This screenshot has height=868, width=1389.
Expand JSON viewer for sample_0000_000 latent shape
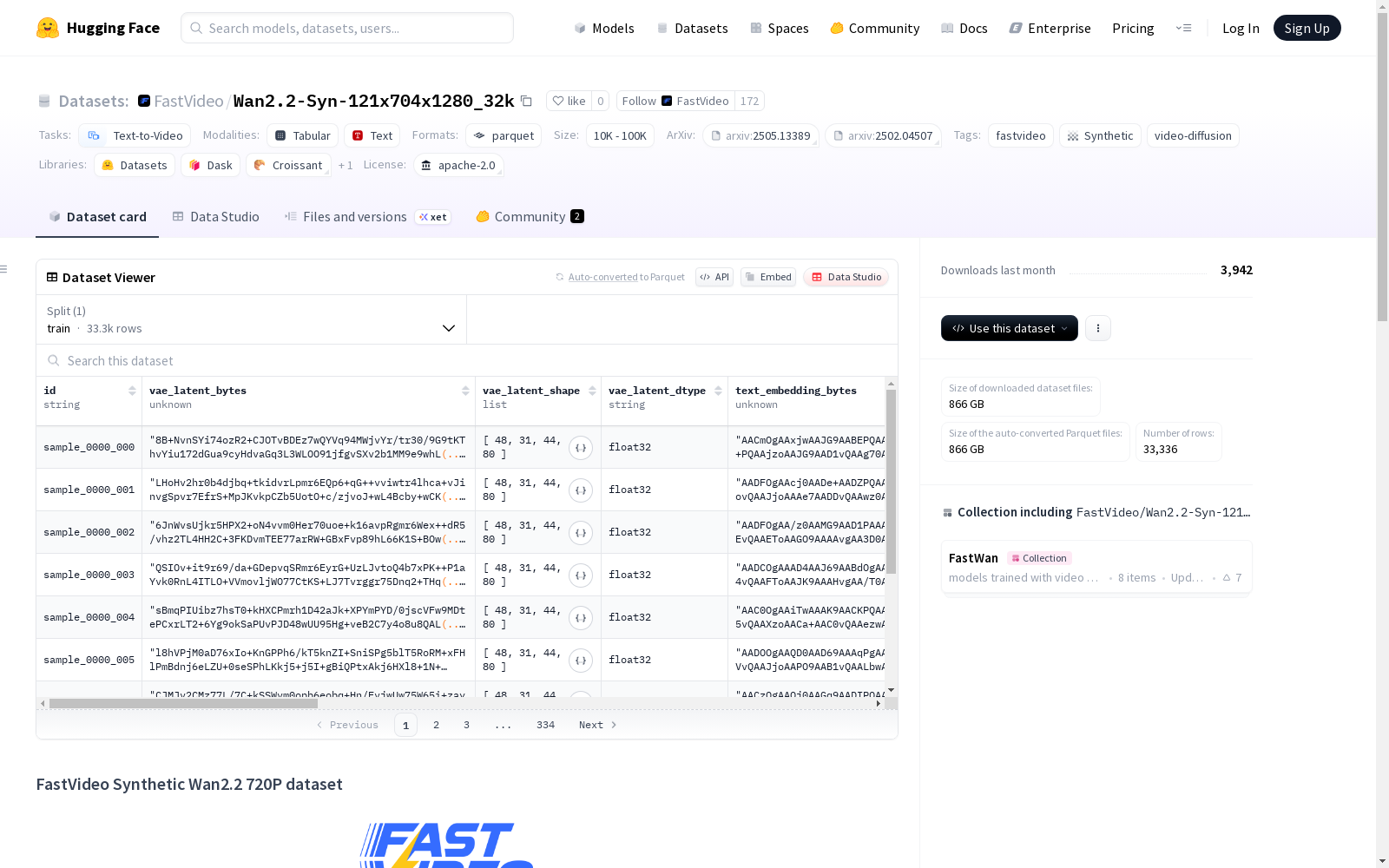(x=581, y=448)
